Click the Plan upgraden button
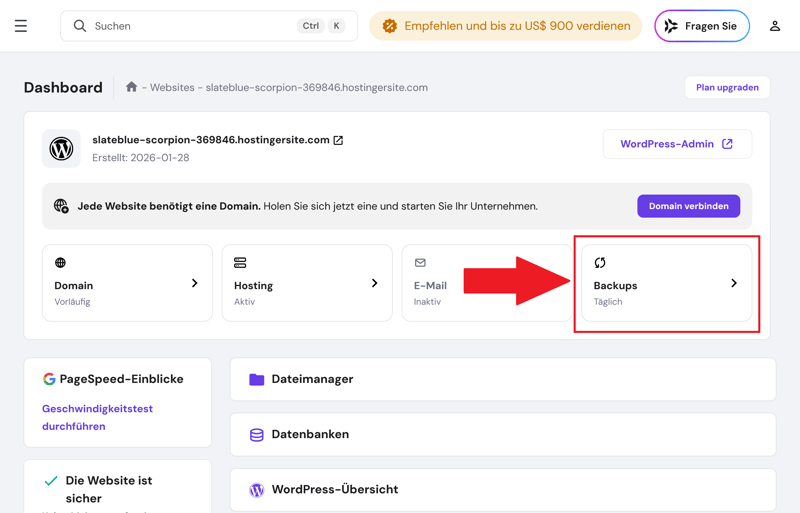The image size is (800, 513). [727, 87]
